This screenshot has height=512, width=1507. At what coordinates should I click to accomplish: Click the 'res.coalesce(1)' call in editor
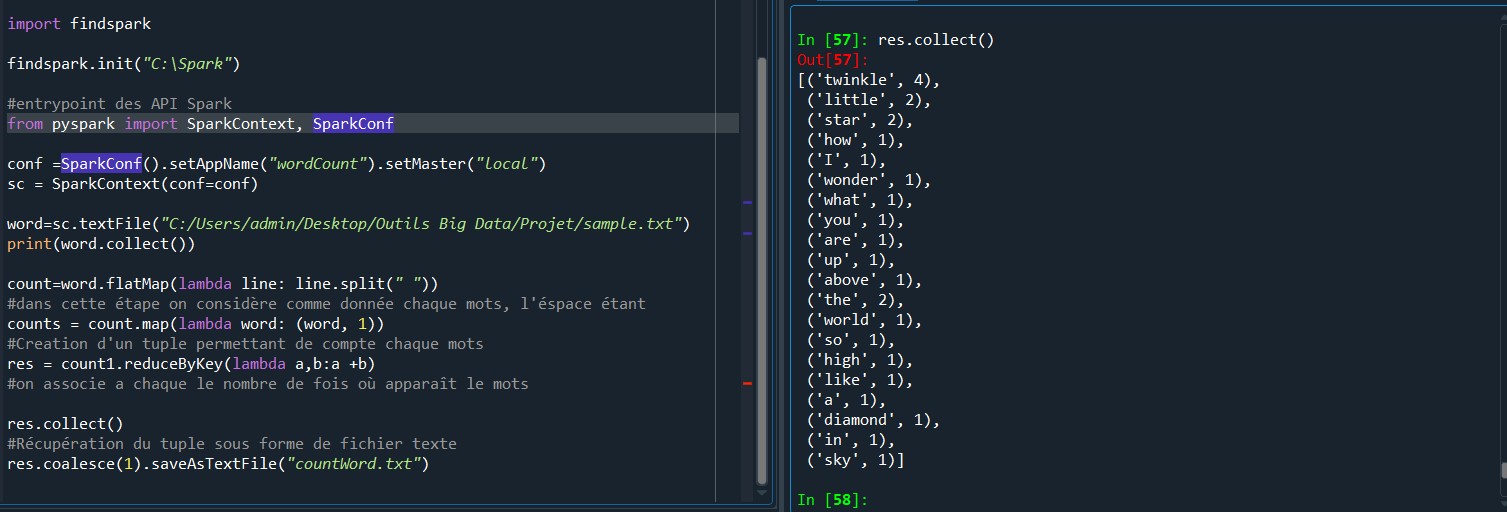74,464
